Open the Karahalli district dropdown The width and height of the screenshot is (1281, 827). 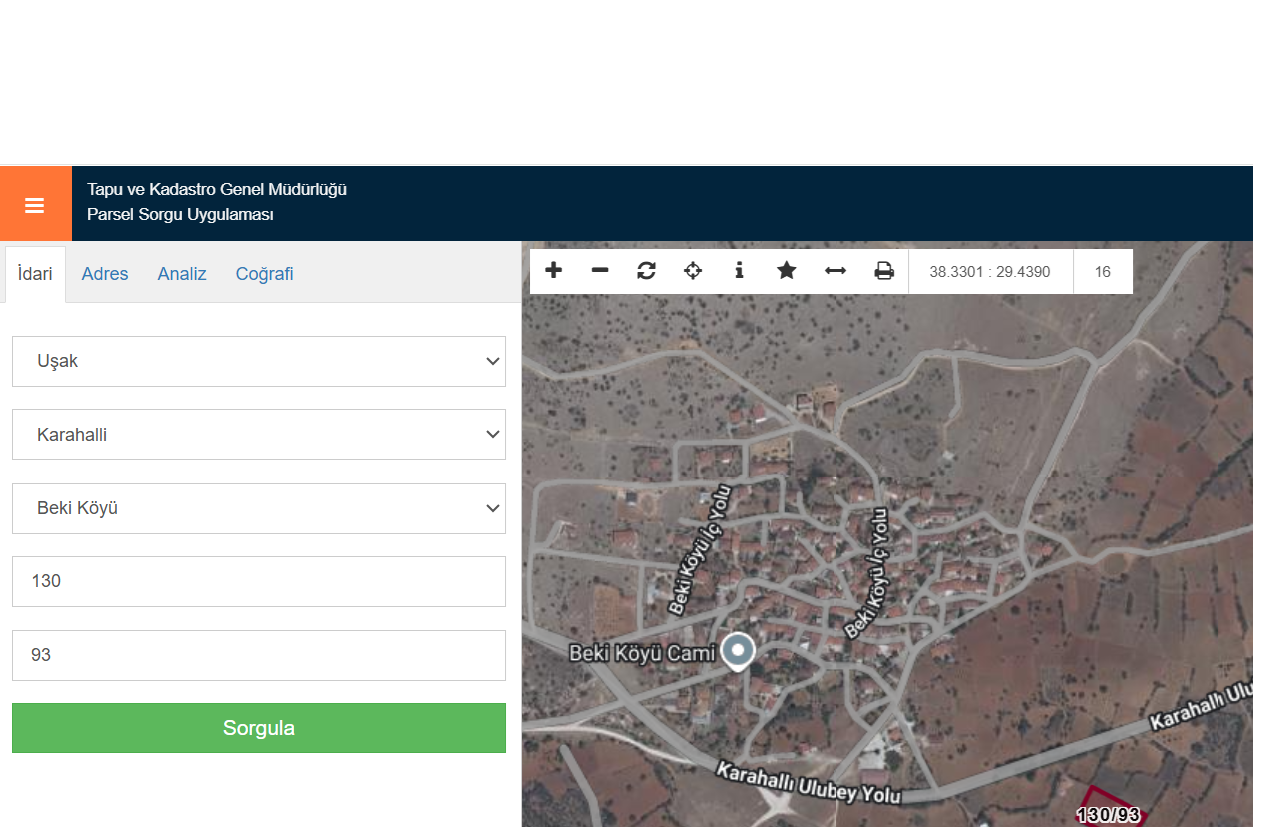[259, 435]
